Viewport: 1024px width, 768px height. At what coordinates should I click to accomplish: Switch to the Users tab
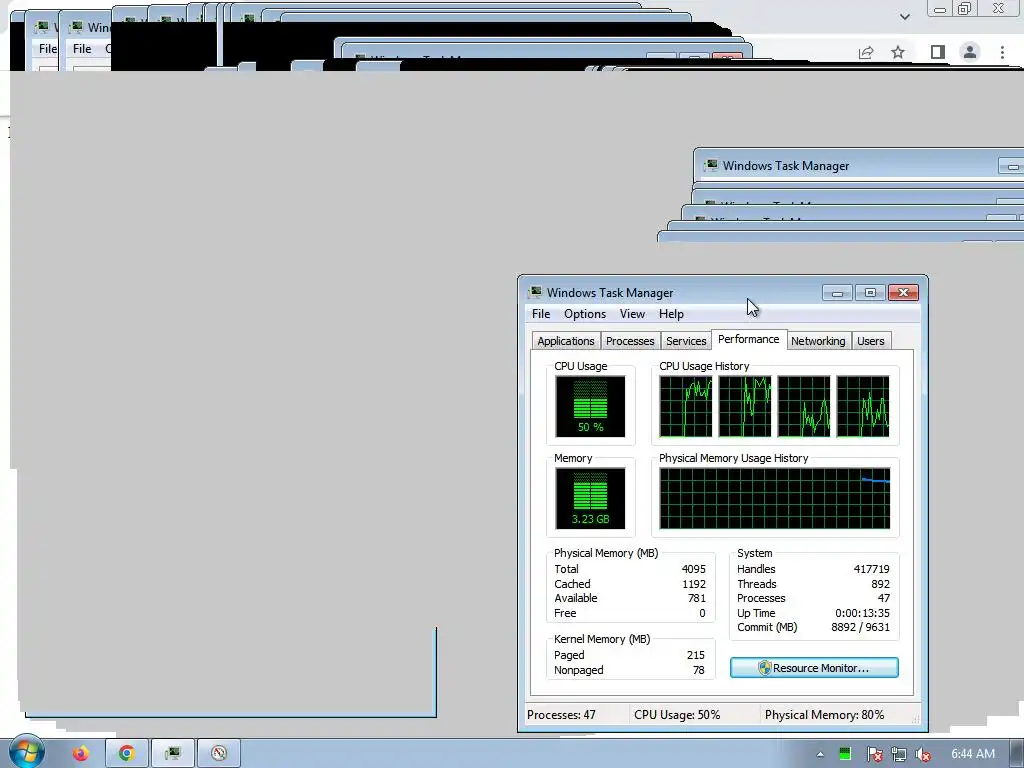click(871, 341)
